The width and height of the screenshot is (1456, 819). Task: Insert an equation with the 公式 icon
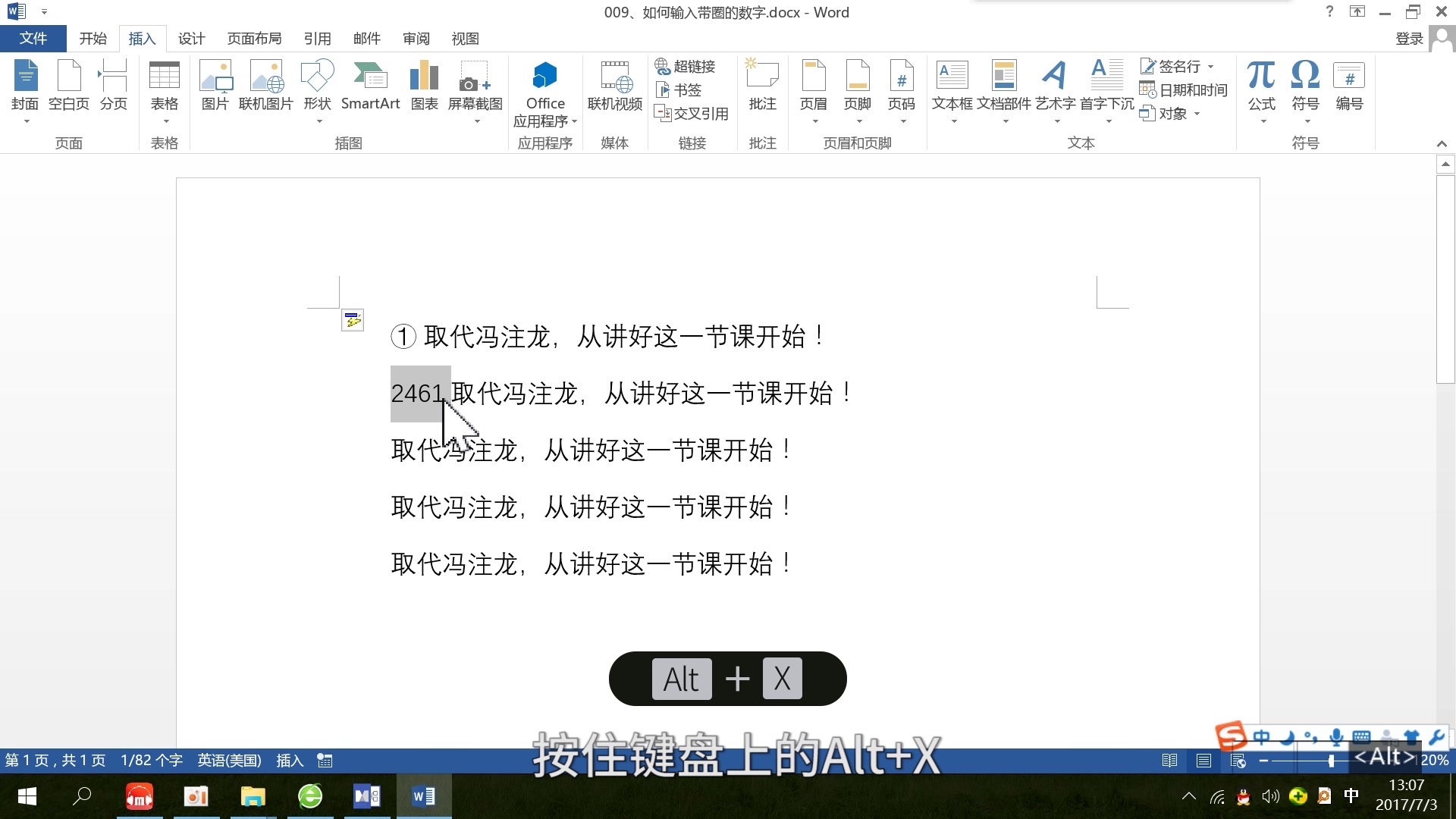tap(1261, 85)
